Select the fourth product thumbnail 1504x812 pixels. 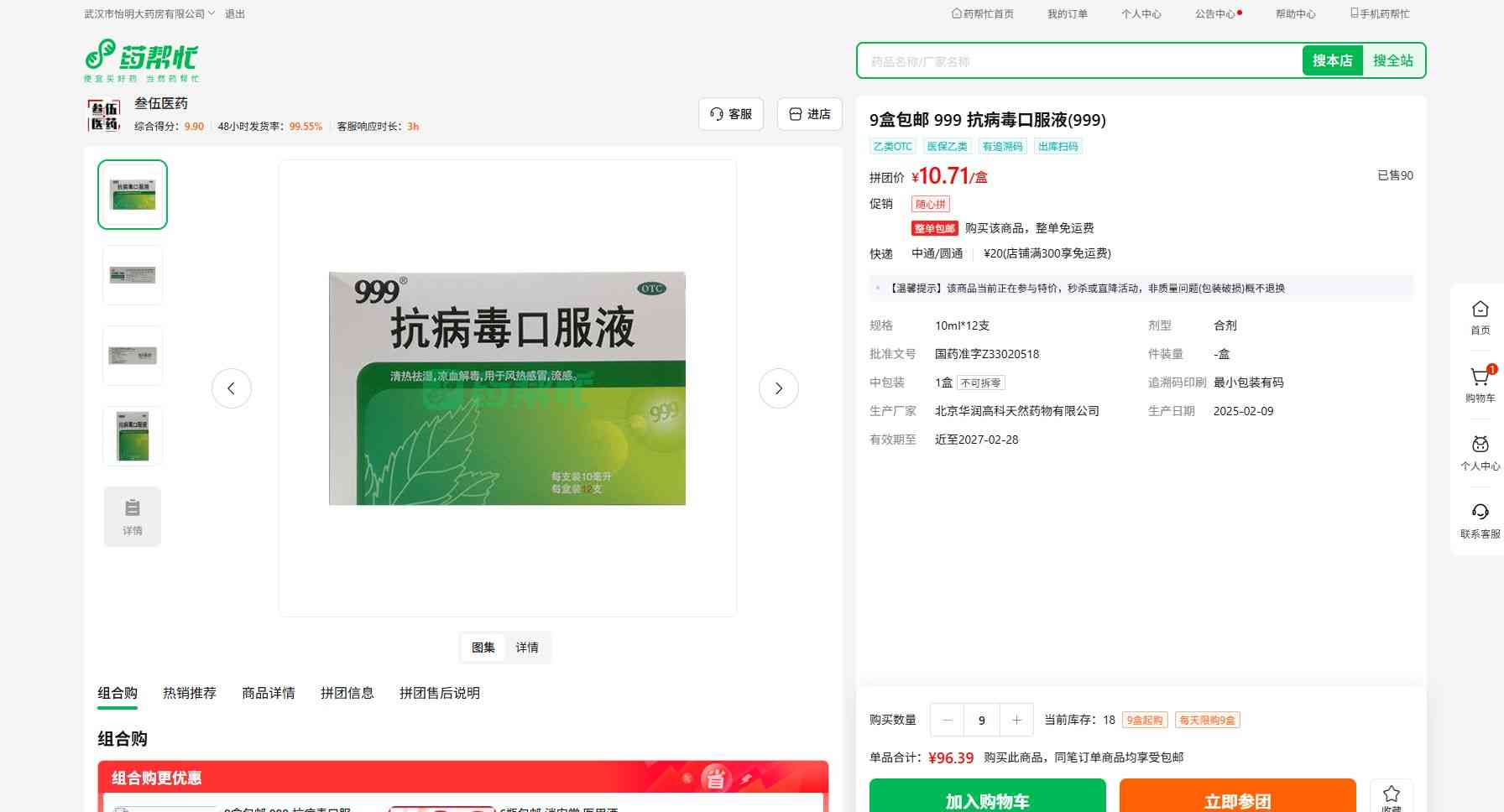pyautogui.click(x=133, y=436)
